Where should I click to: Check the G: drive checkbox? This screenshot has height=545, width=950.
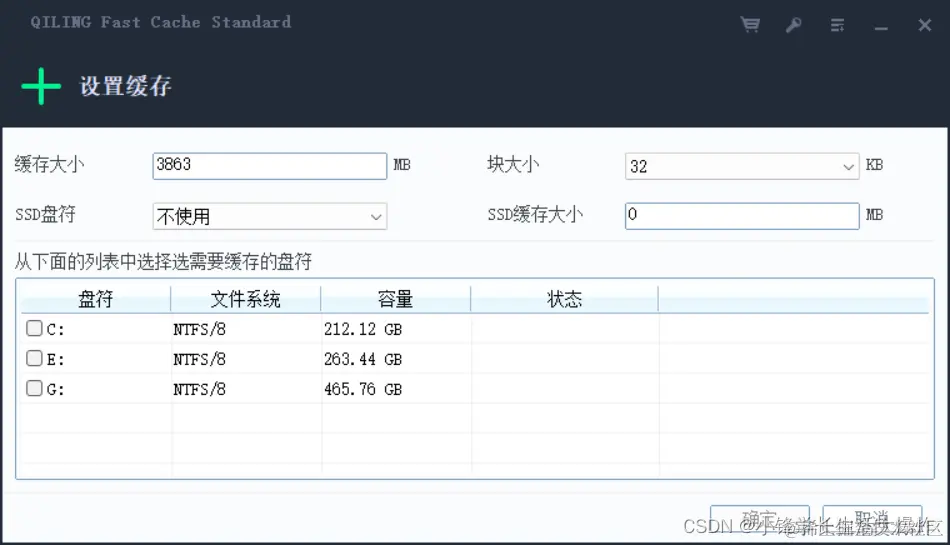34,388
